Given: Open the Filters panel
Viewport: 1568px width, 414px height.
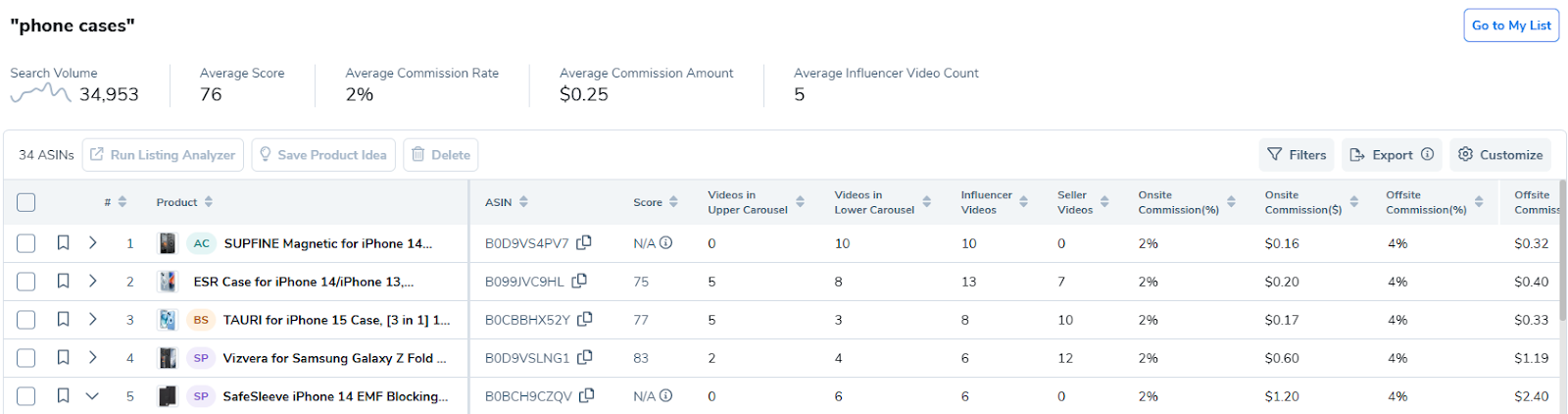Looking at the screenshot, I should (x=1297, y=154).
